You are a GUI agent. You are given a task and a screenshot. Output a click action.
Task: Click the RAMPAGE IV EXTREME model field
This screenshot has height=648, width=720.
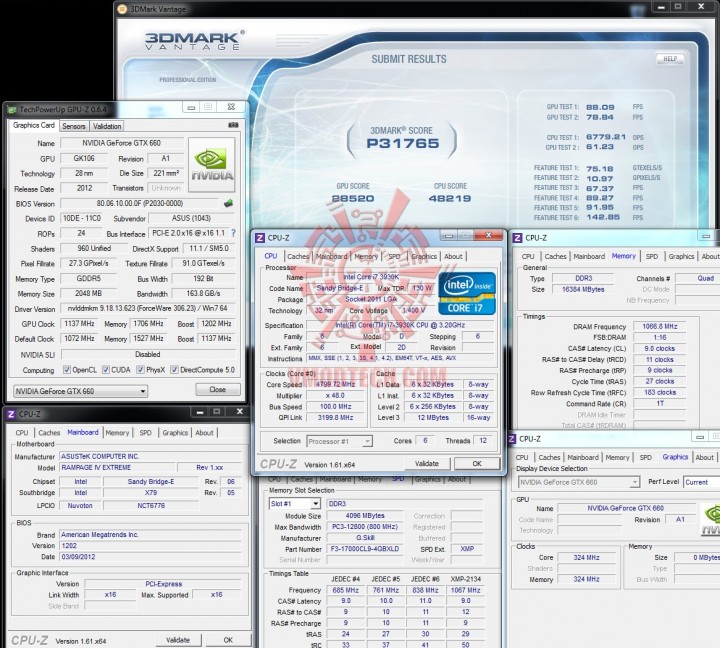[117, 468]
